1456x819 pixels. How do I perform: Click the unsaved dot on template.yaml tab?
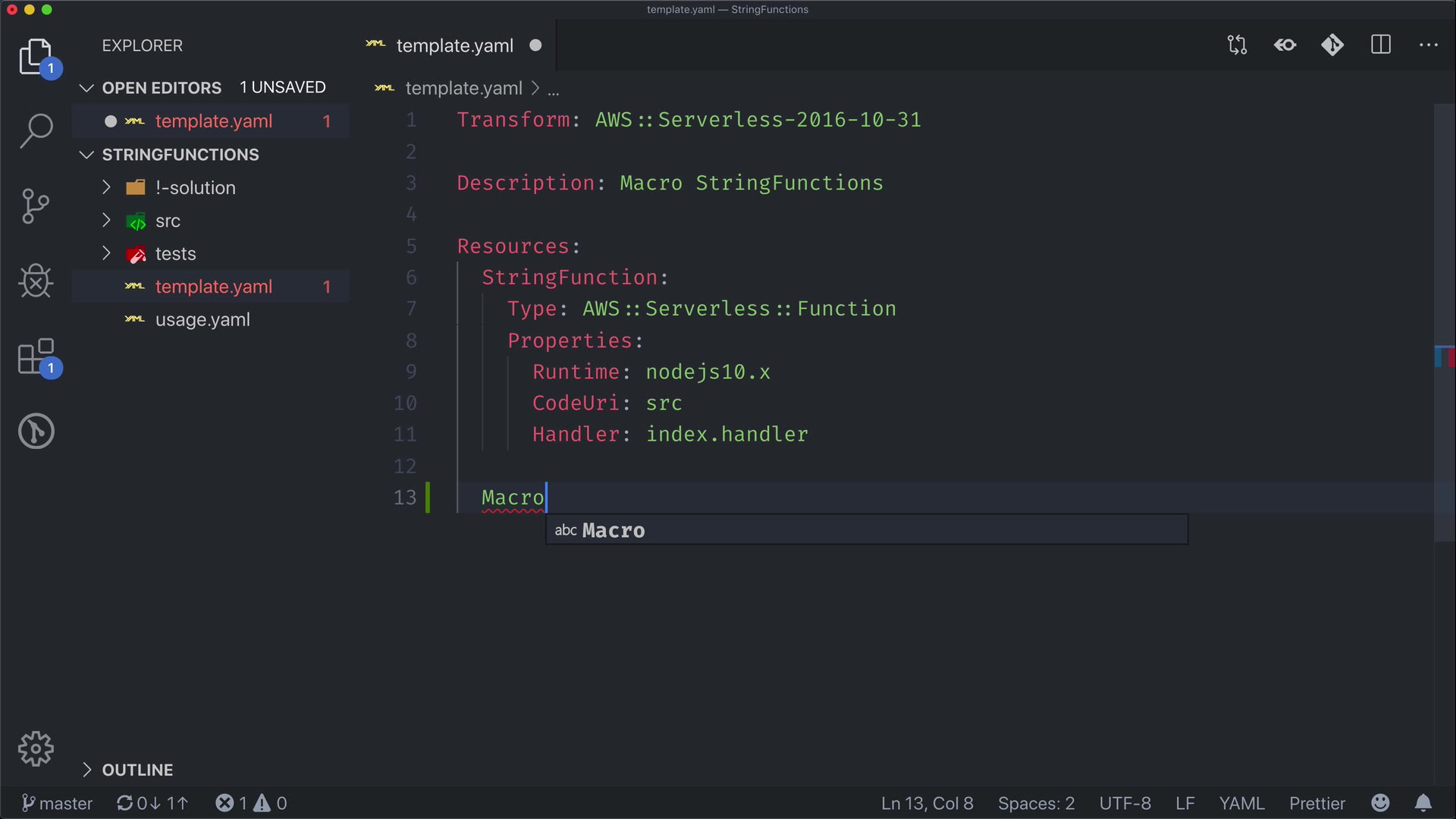coord(535,45)
